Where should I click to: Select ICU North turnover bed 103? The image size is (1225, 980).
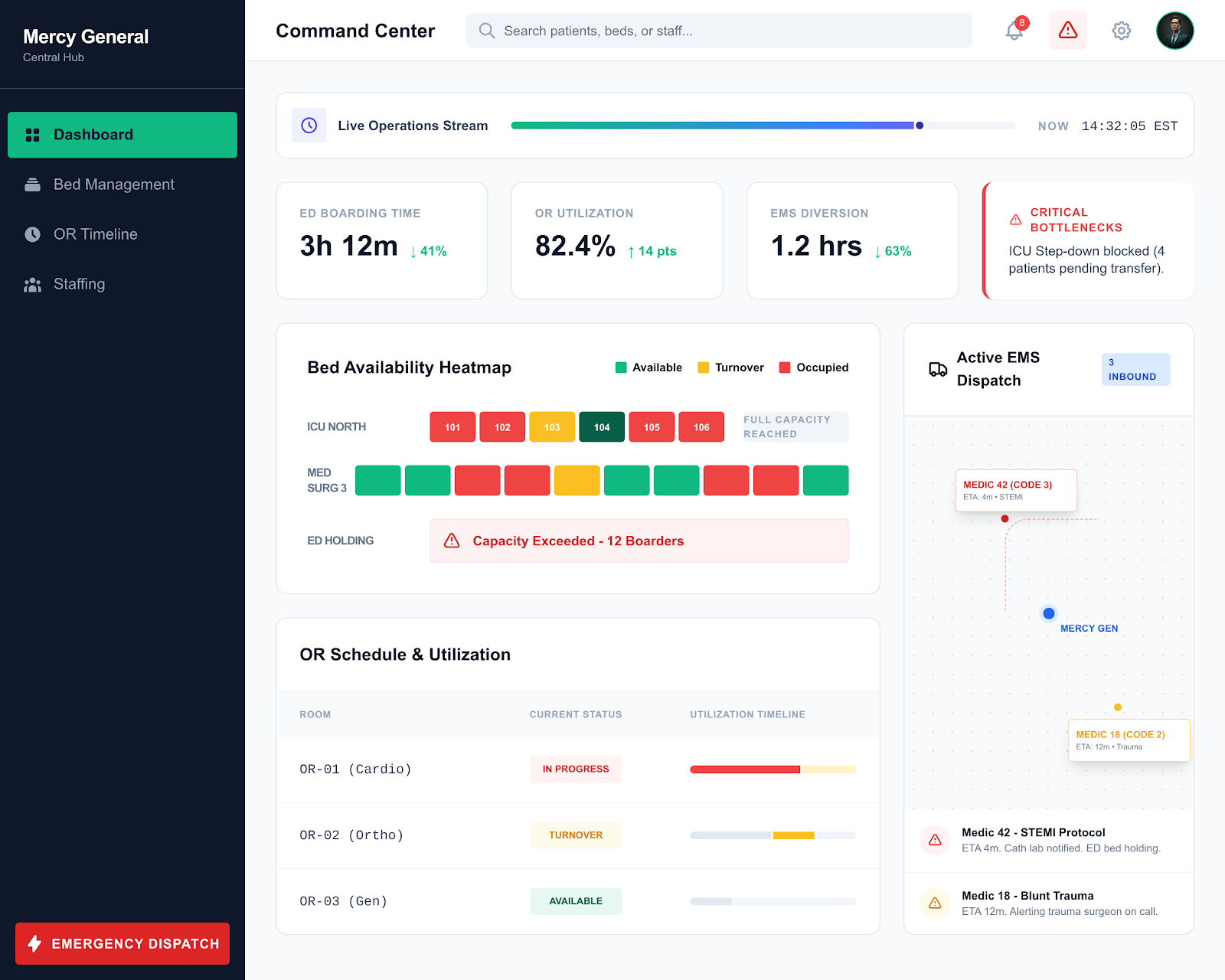point(552,427)
